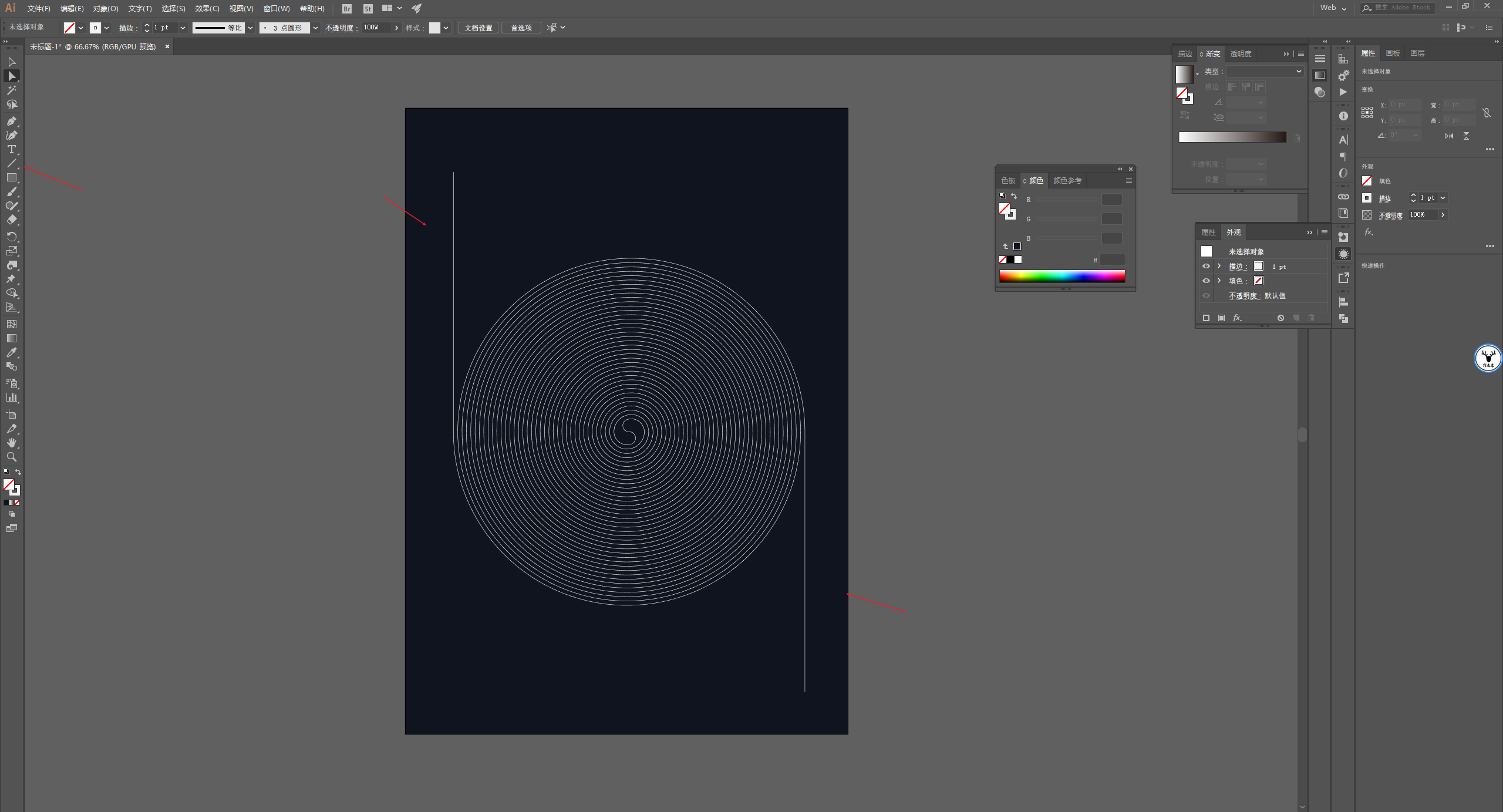Pick the Rotate tool

(11, 236)
